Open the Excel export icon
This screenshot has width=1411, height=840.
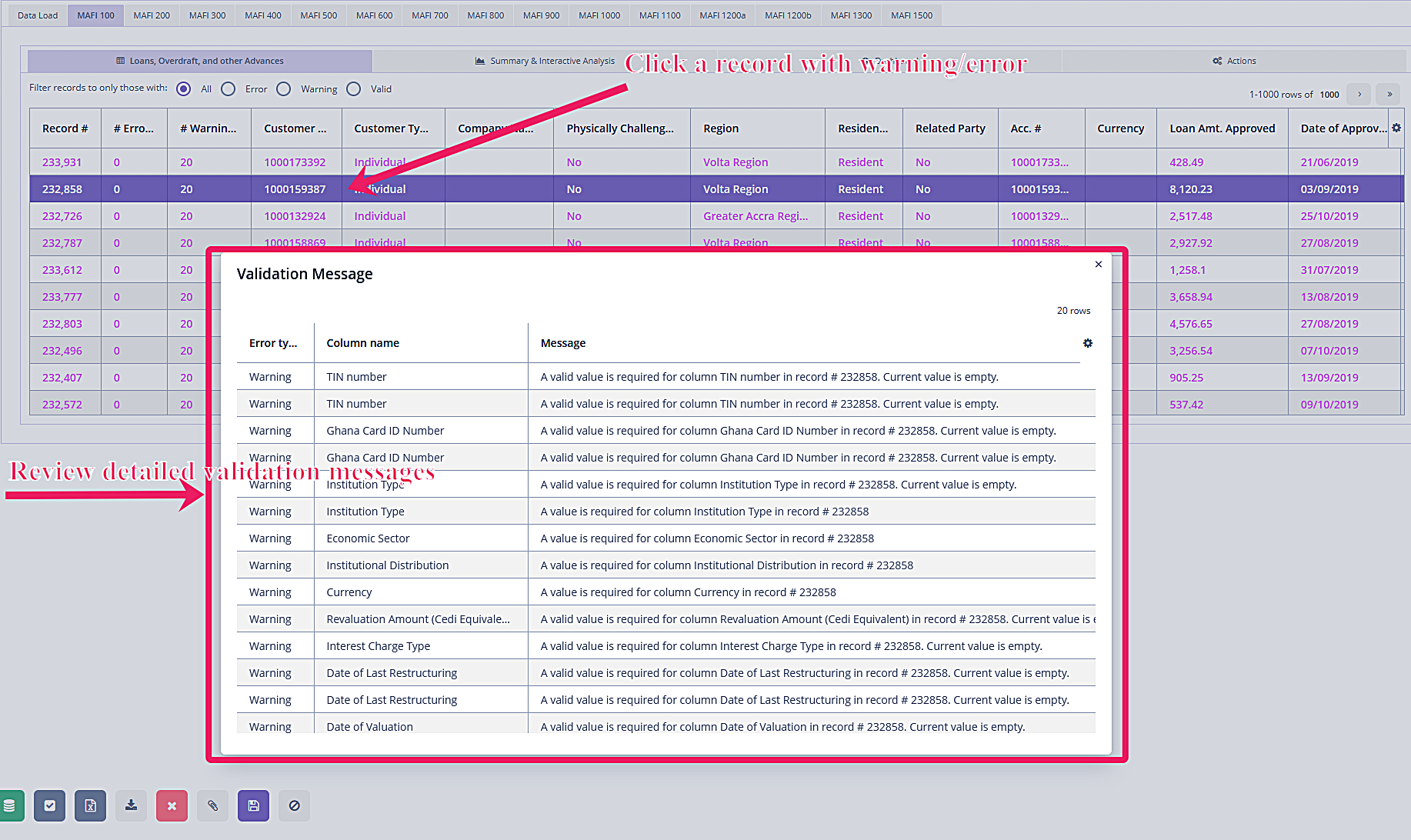(x=90, y=805)
